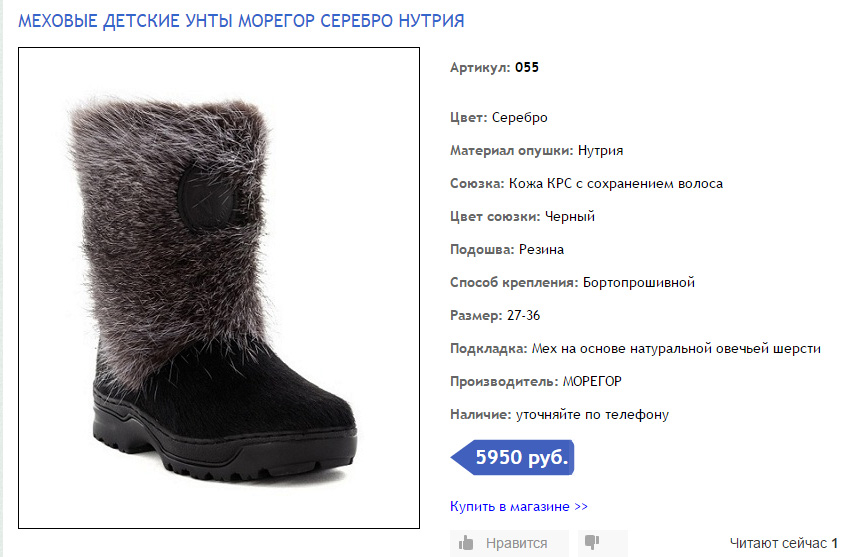Viewport: 864px width, 557px height.
Task: Click the Цвет союзки: Черный line
Action: 523,217
